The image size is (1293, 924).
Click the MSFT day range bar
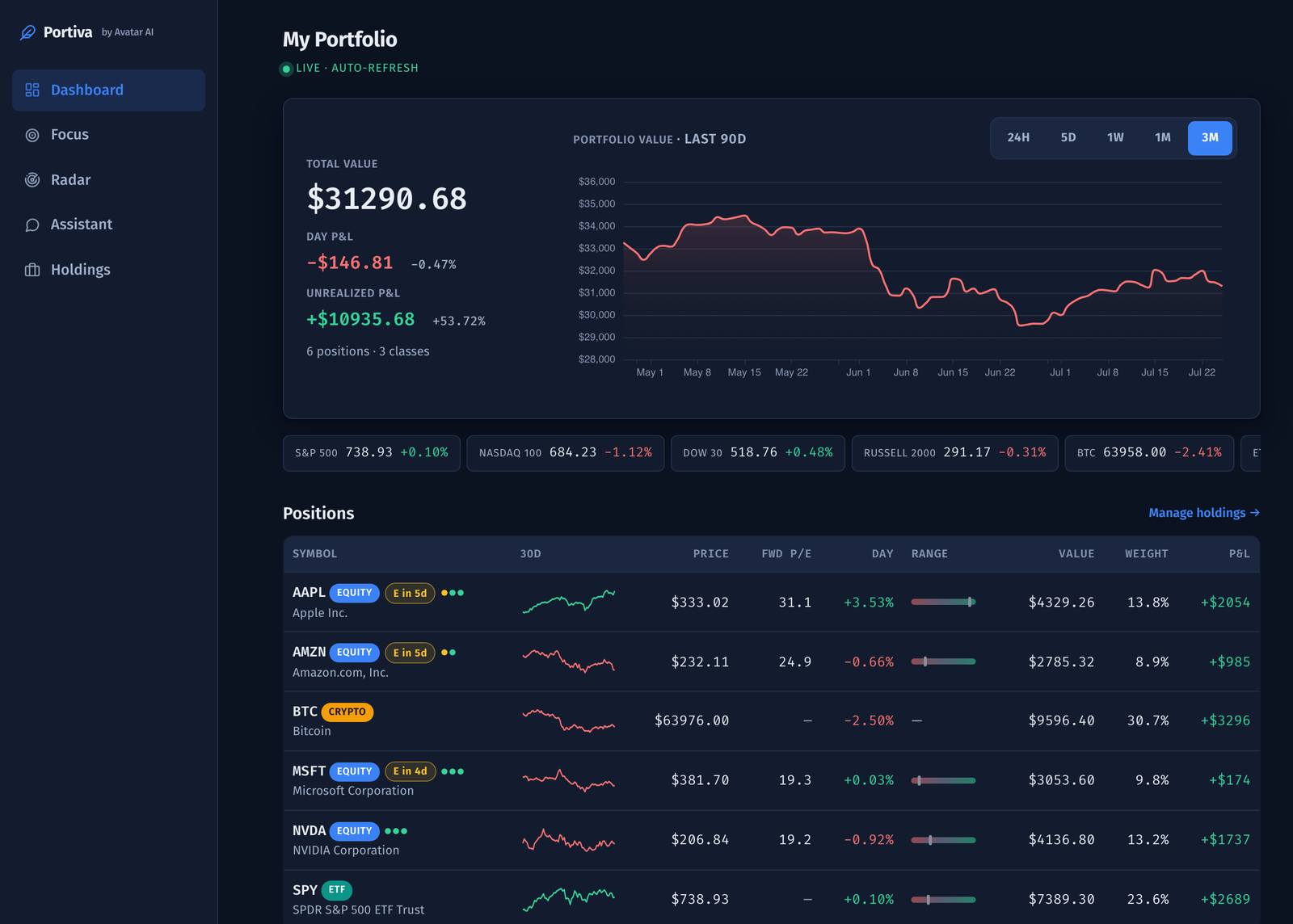point(943,780)
